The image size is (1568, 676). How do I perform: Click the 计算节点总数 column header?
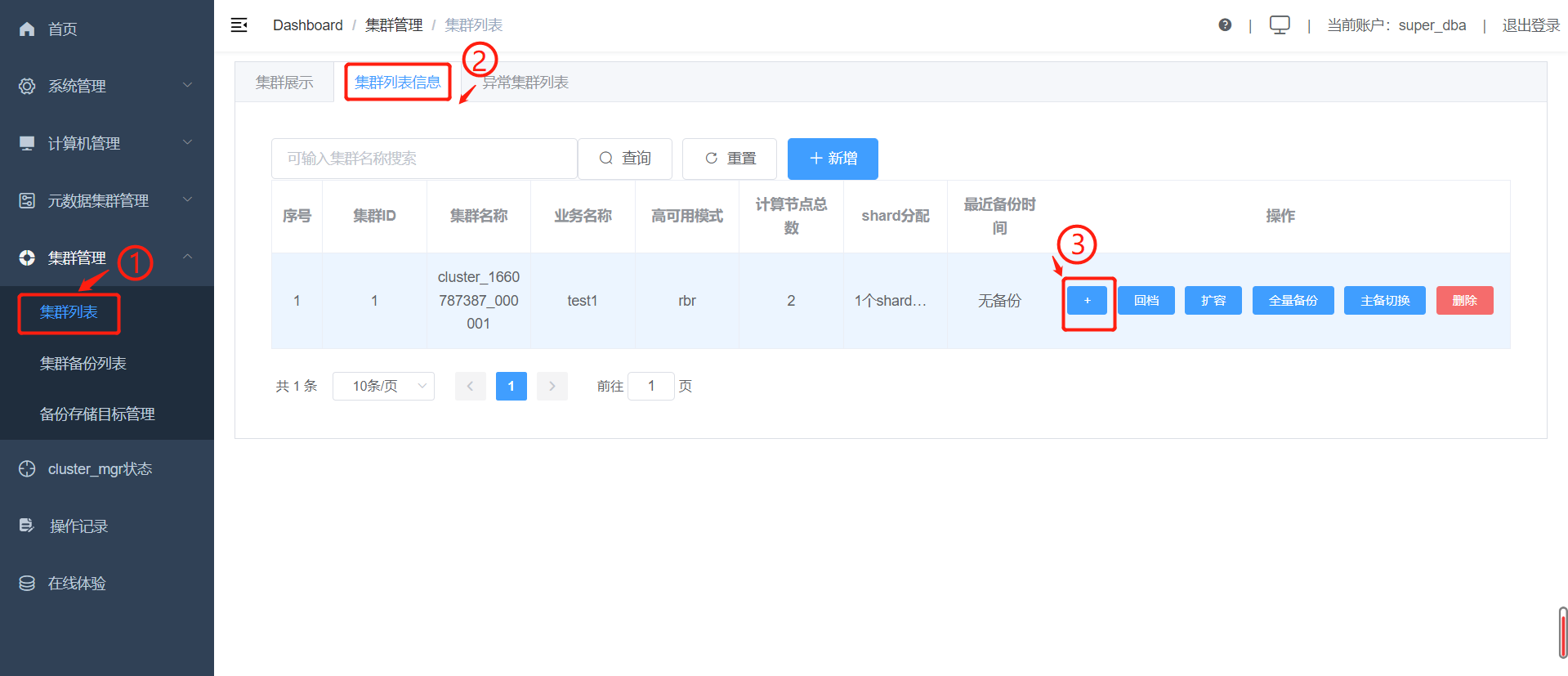point(791,216)
